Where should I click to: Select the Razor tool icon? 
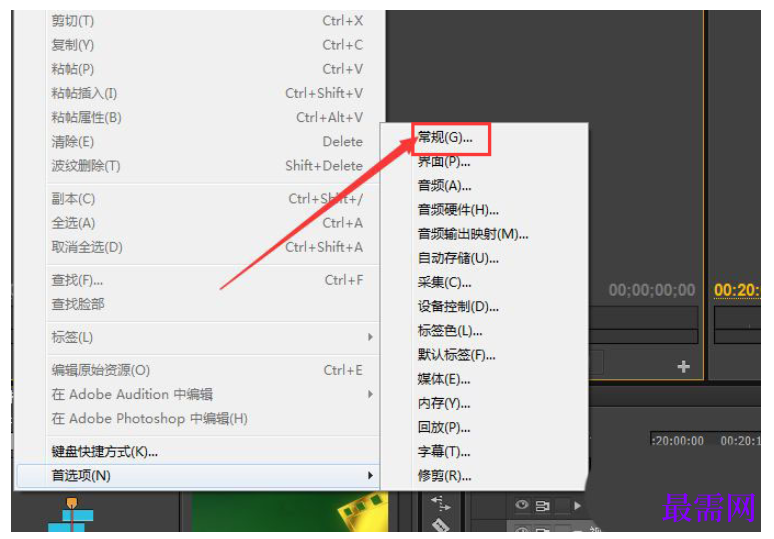pyautogui.click(x=440, y=525)
